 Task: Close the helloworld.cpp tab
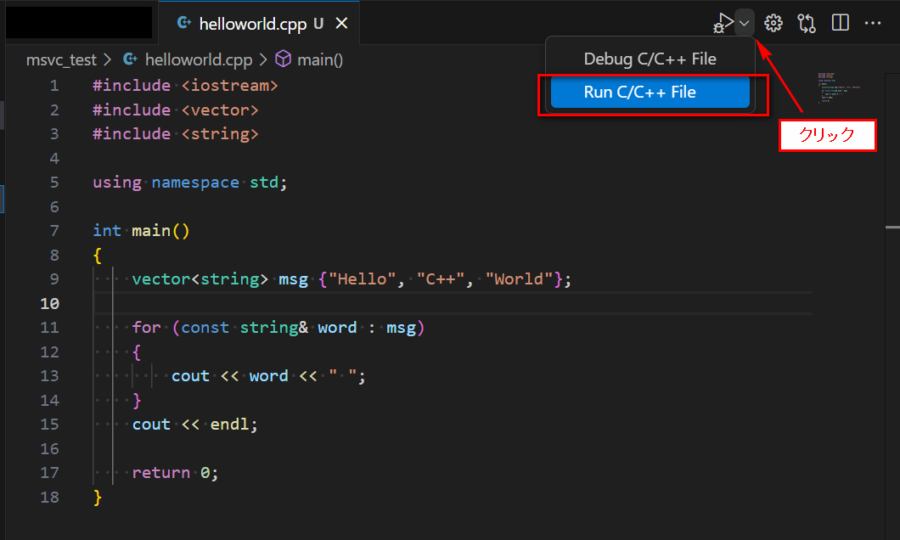[342, 24]
